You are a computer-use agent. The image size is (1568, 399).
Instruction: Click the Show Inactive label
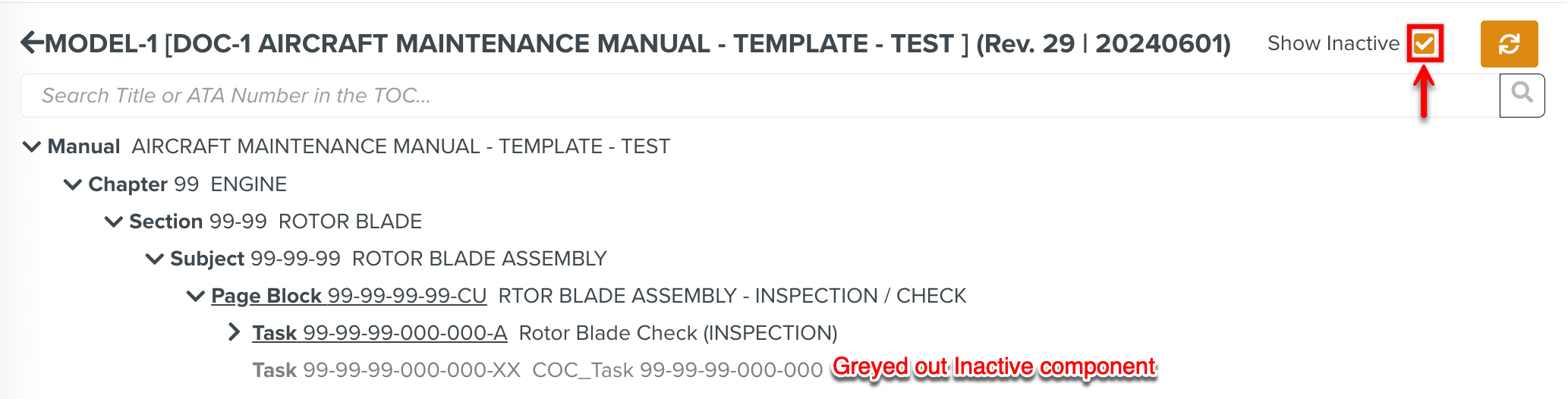[1333, 43]
